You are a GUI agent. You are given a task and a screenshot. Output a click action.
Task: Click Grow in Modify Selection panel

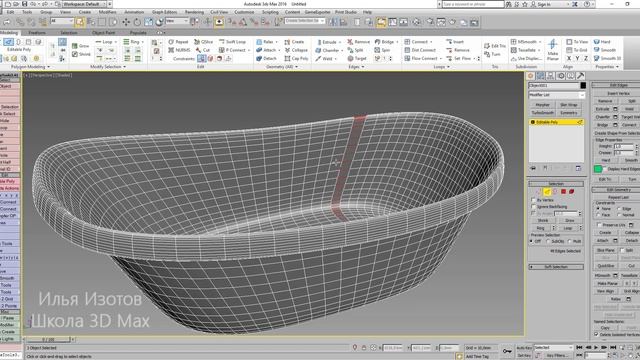pos(81,46)
